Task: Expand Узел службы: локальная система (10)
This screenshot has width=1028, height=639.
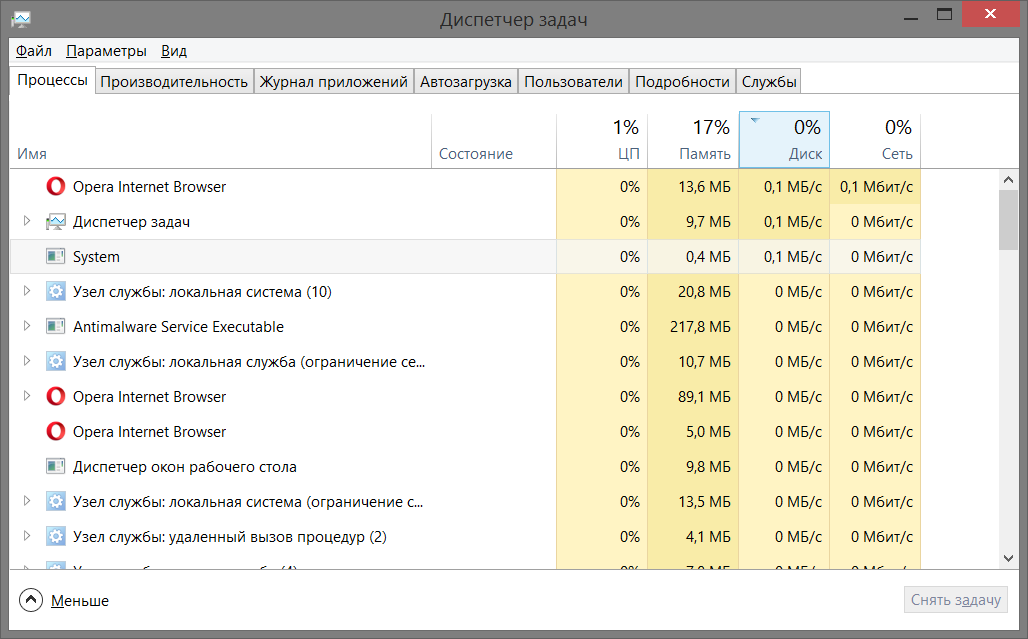Action: pos(27,292)
